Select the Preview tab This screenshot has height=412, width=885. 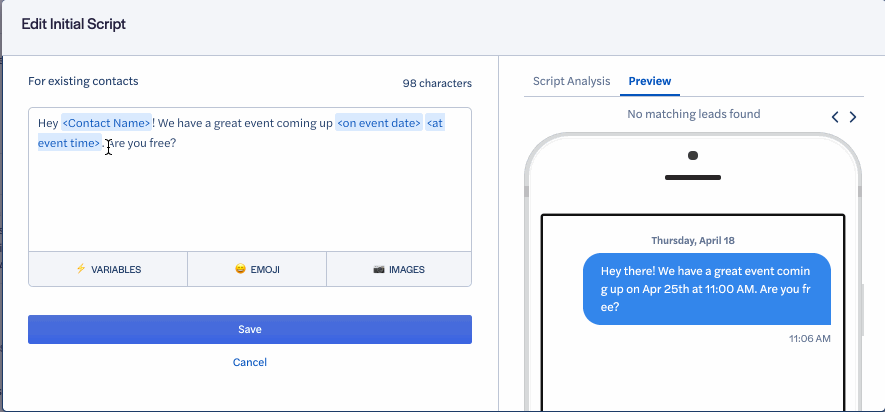(650, 81)
